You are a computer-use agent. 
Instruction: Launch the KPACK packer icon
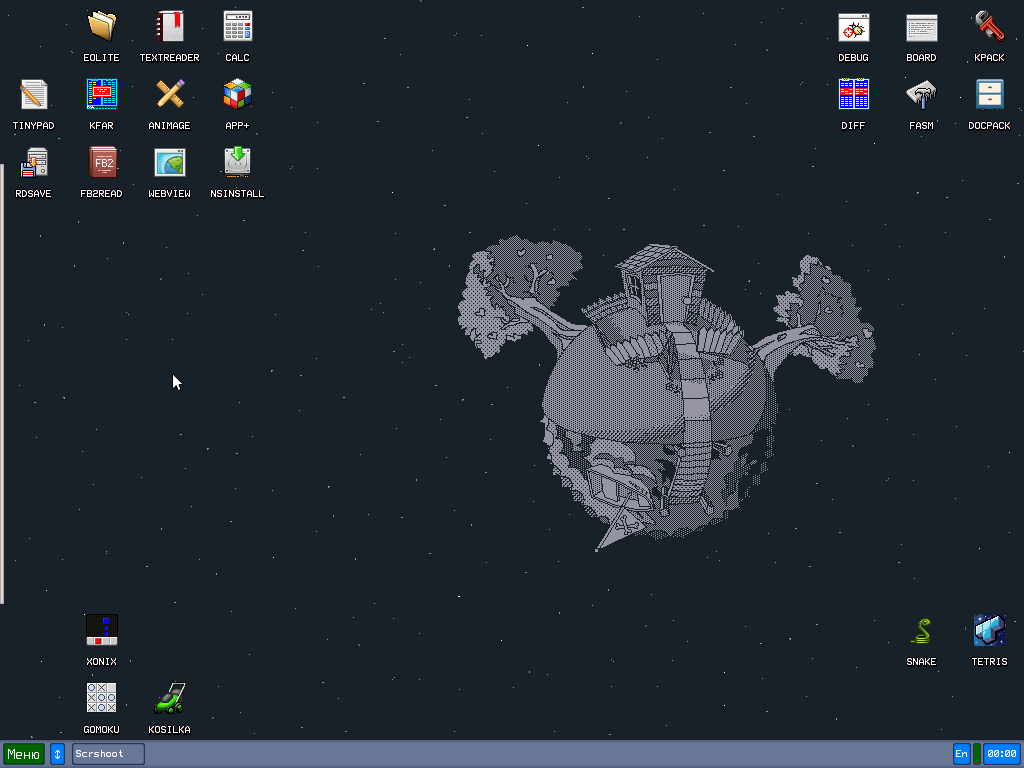click(989, 27)
